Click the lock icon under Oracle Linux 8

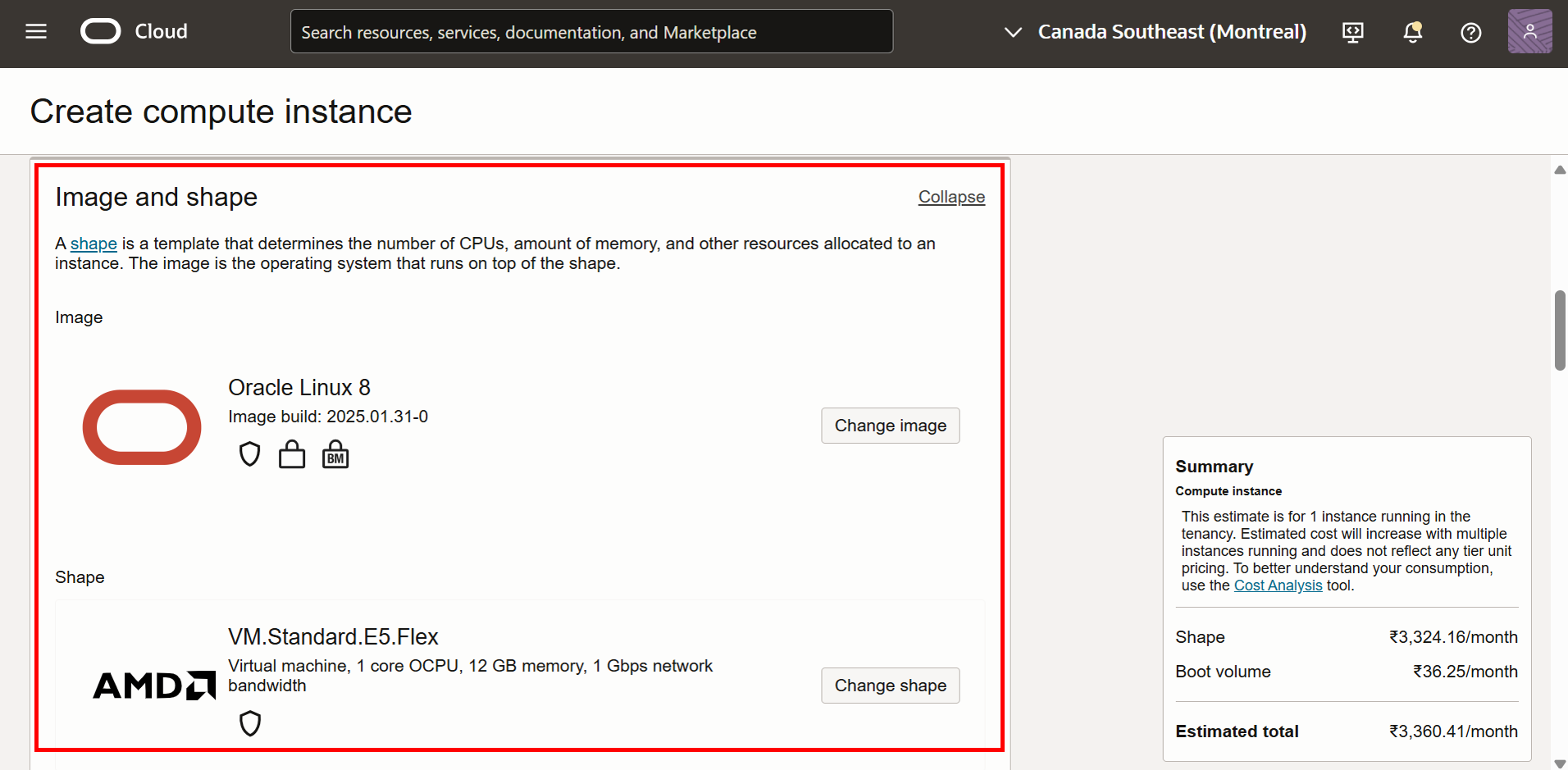(x=292, y=453)
